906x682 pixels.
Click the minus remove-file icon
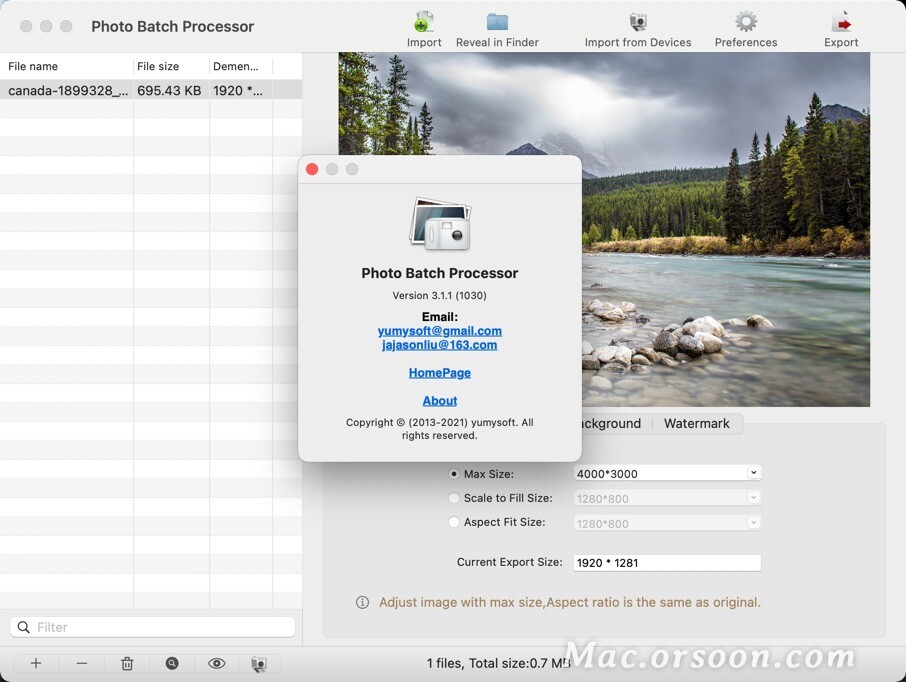[x=81, y=663]
